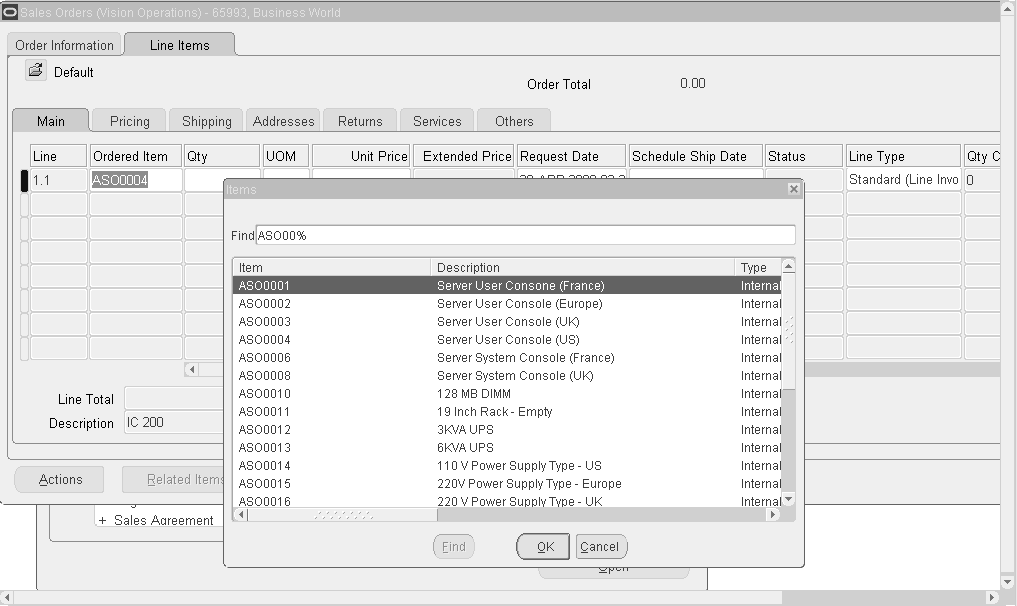Click the OK button in Items dialog
Screen dimensions: 1017x606
[544, 546]
